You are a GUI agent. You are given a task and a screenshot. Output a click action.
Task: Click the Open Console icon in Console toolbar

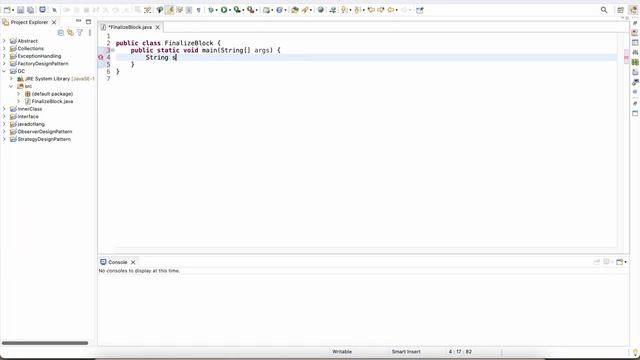(620, 262)
